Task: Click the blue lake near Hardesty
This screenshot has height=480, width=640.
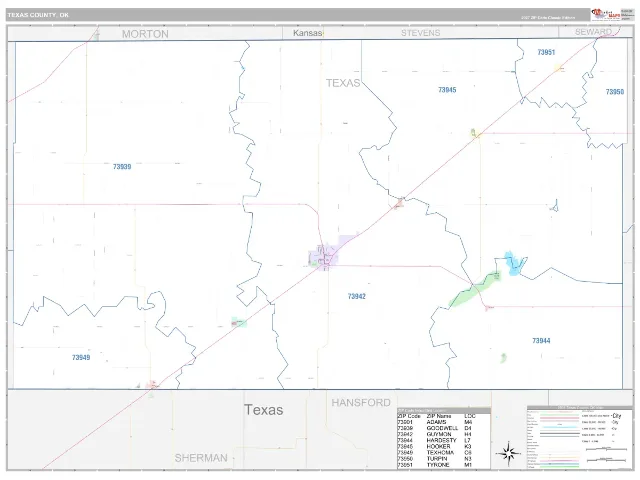Action: click(x=513, y=263)
